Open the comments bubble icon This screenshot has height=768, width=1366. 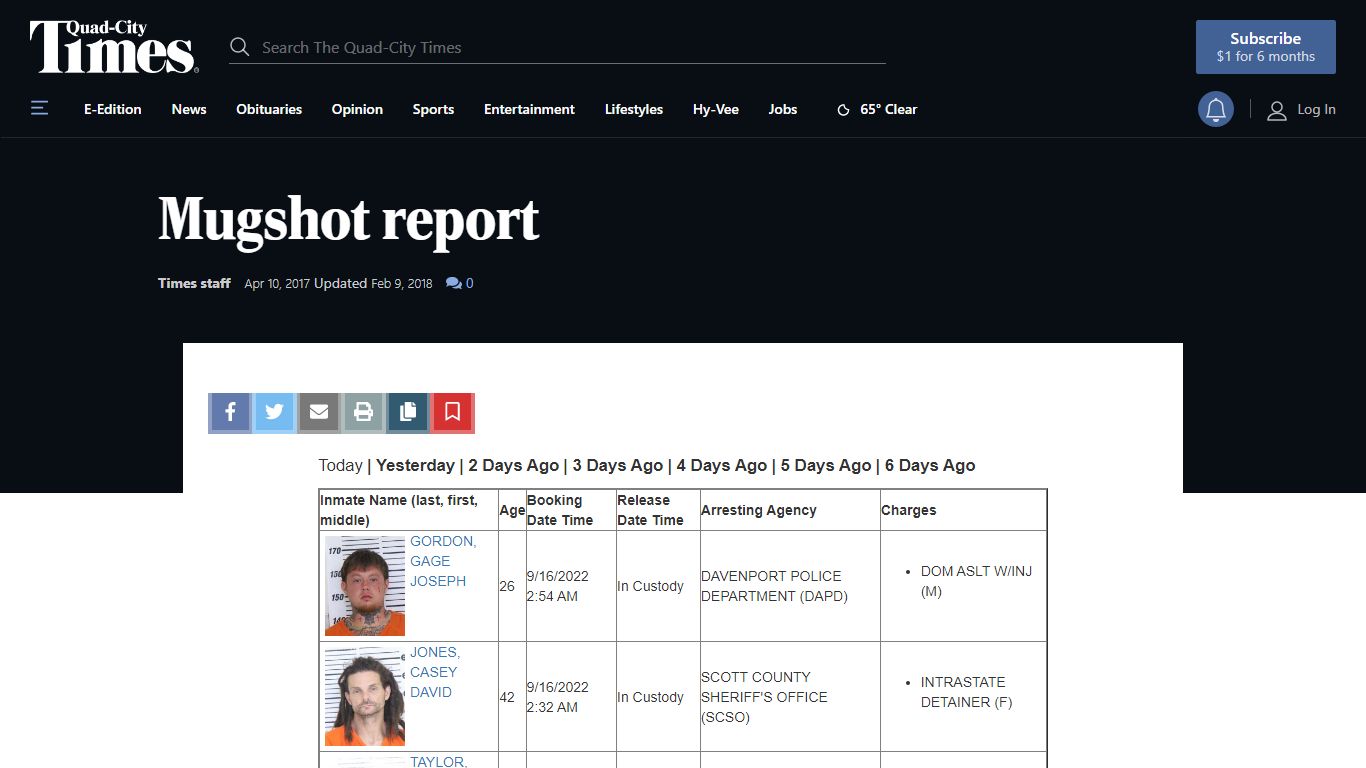454,284
